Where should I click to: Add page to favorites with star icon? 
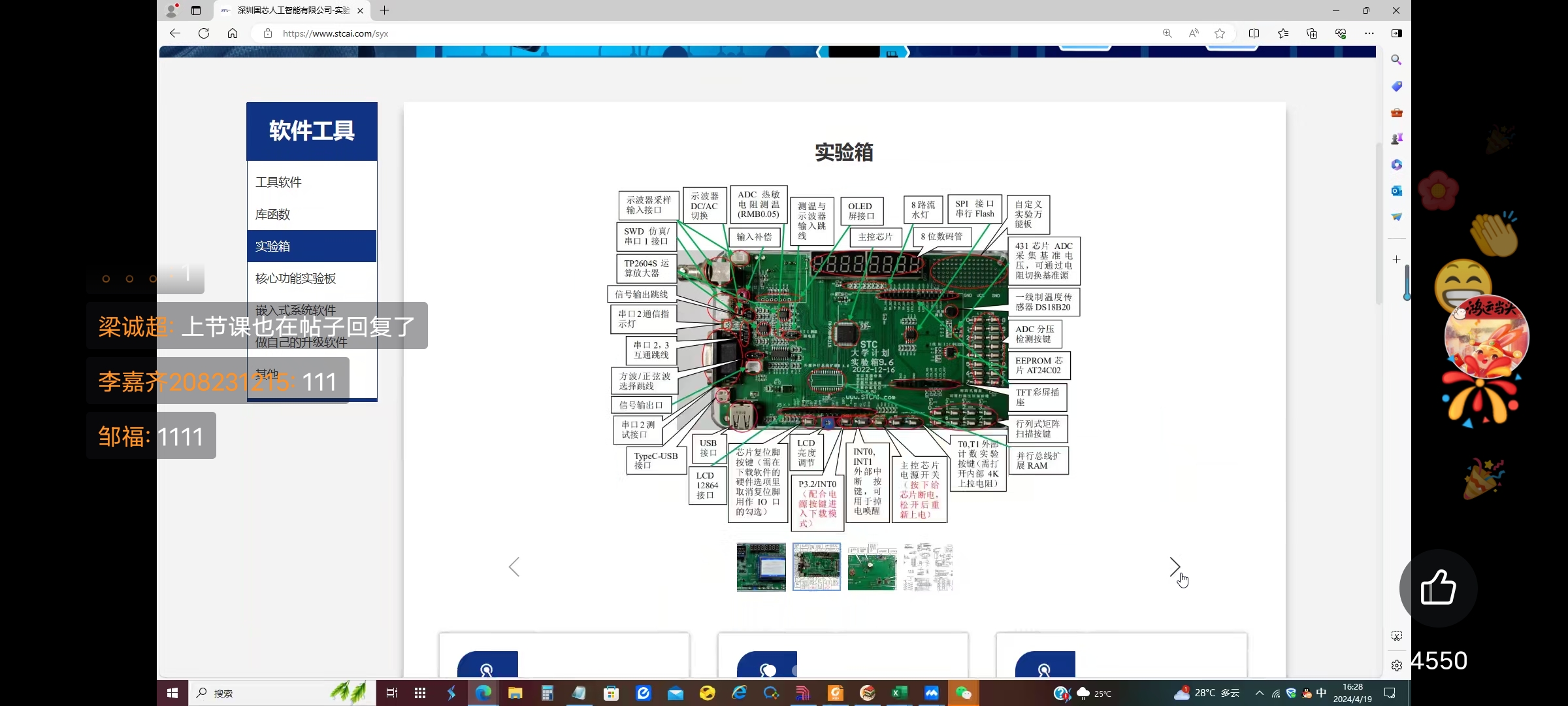pos(1220,33)
